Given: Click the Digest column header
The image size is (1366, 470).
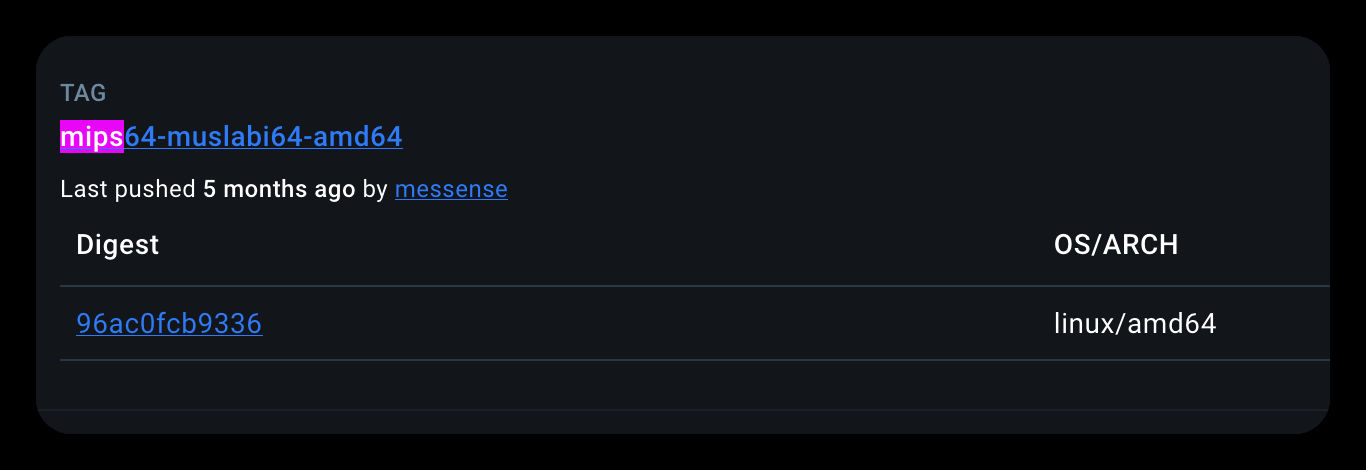Looking at the screenshot, I should pos(117,245).
